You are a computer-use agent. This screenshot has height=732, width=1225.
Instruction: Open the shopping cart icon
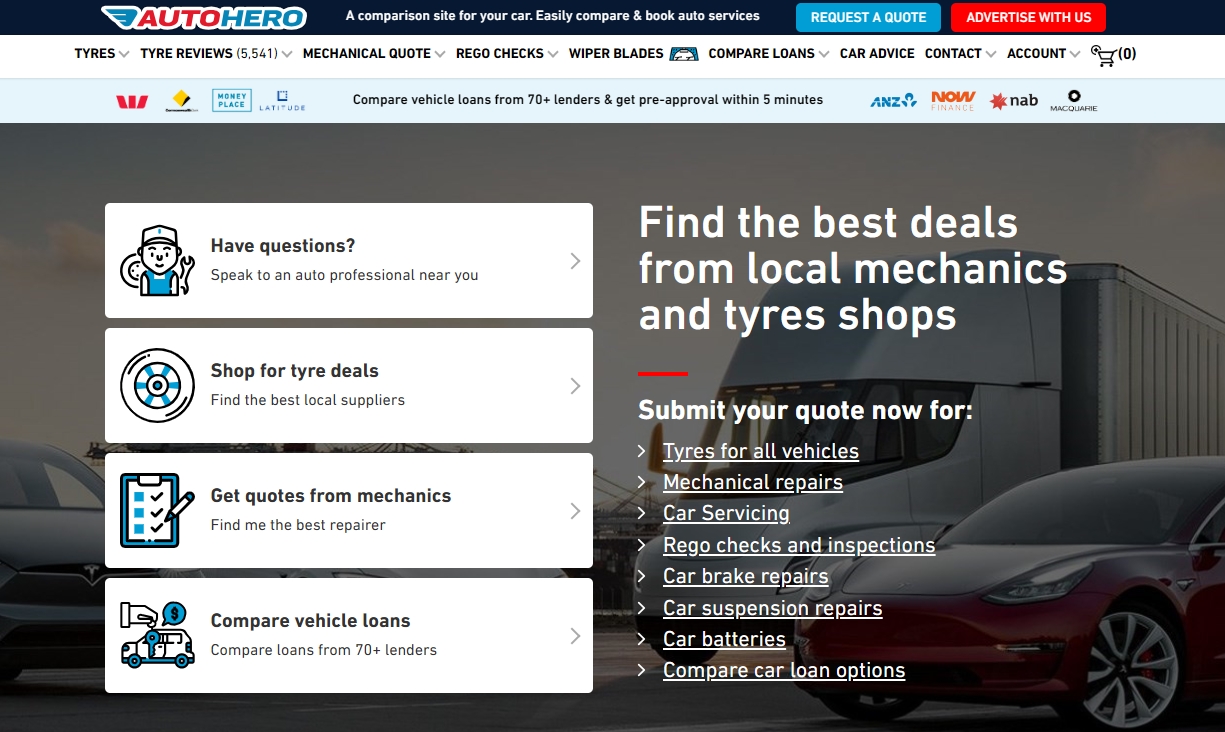click(x=1104, y=55)
